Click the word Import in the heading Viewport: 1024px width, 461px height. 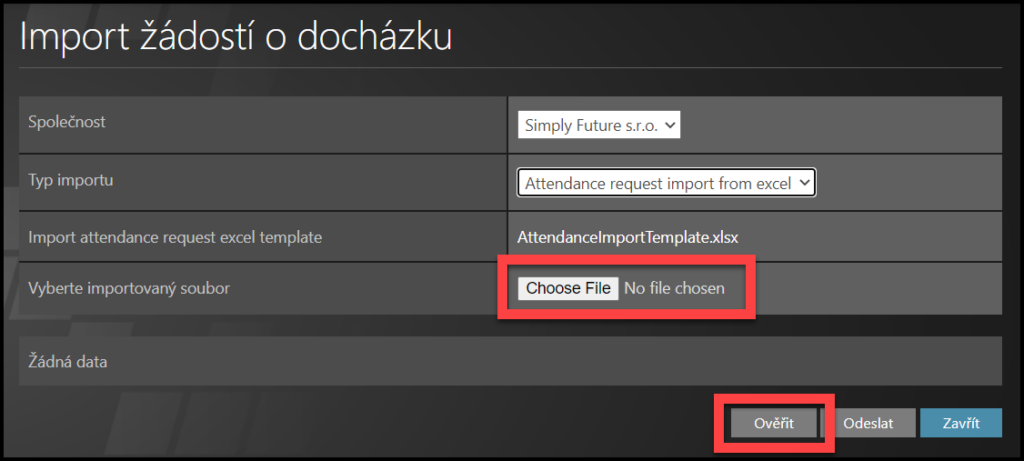pos(68,36)
